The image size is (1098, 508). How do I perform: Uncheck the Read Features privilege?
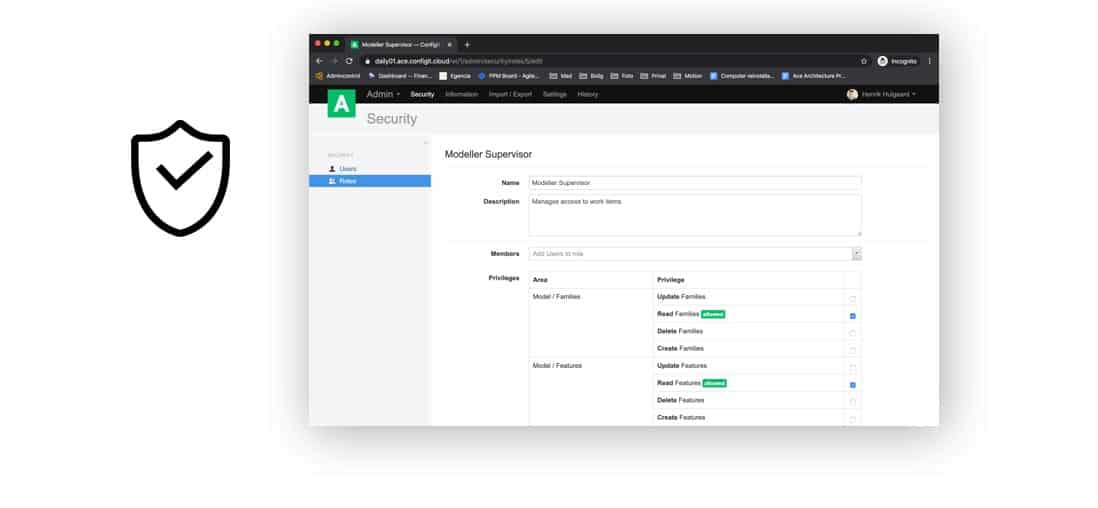coord(852,384)
